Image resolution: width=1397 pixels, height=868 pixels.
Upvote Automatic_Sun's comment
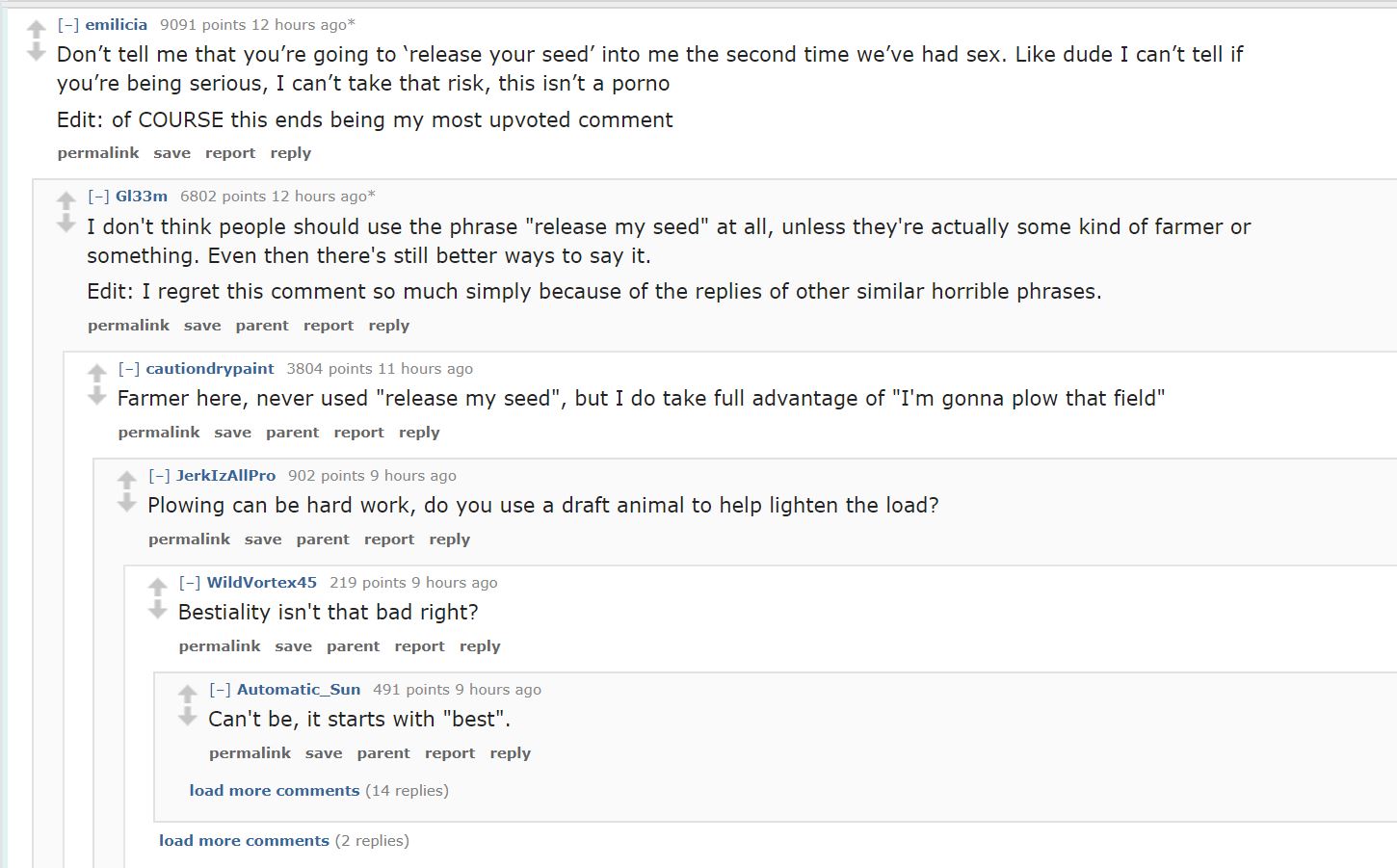(188, 694)
